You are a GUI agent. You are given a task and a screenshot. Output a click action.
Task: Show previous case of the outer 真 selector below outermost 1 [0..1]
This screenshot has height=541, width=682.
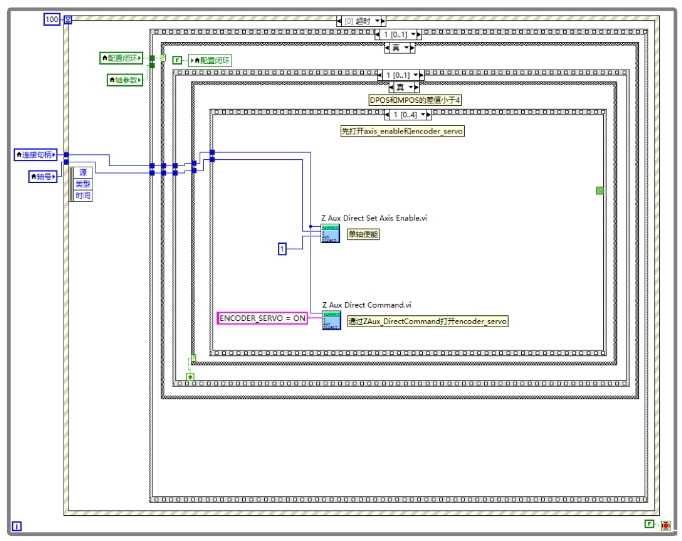[387, 48]
